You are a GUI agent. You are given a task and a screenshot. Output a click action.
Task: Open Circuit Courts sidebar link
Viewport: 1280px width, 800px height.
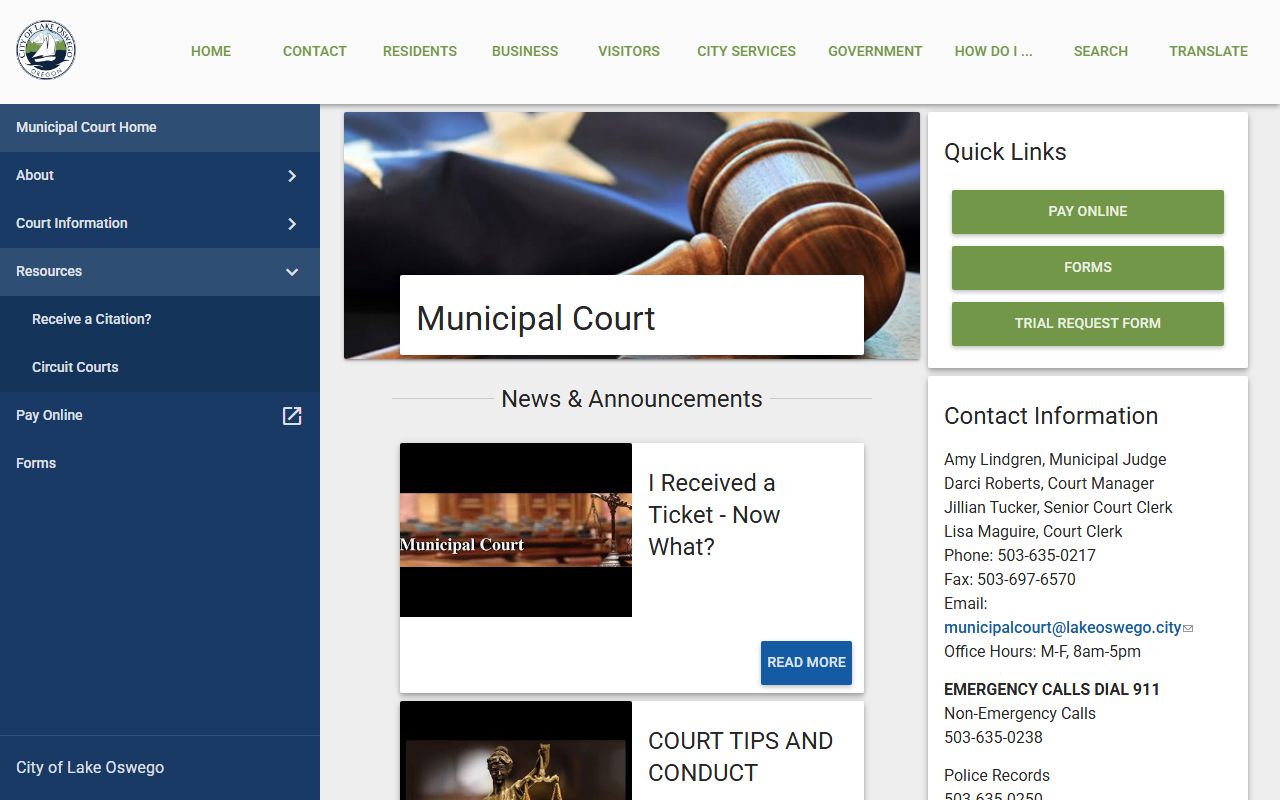[160, 368]
